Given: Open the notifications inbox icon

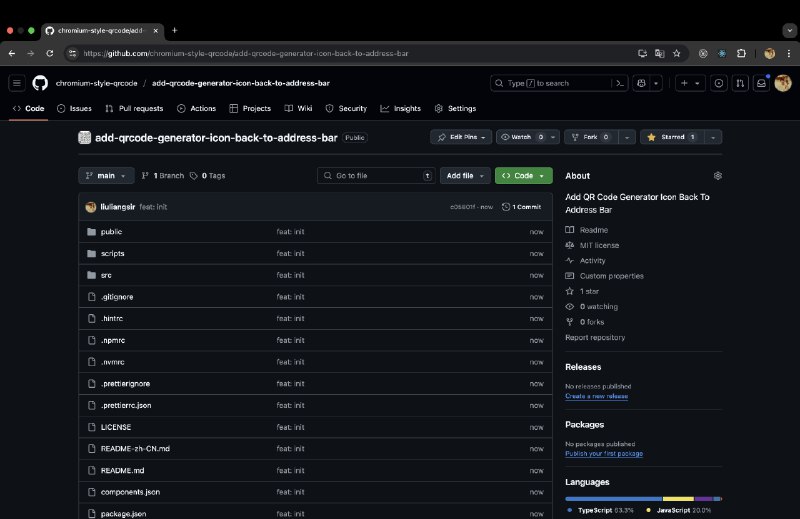Looking at the screenshot, I should click(x=761, y=83).
